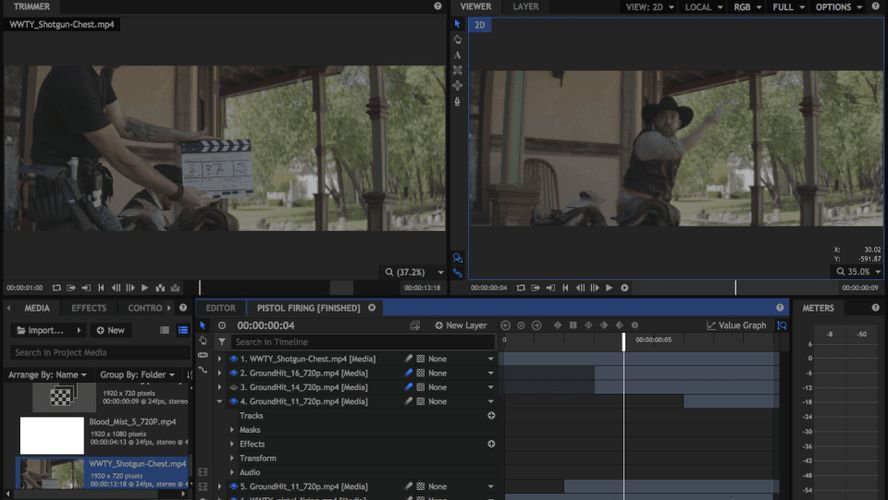Toggle visibility of GroundHit_16_720p.mp4 layer
This screenshot has width=888, height=500.
tap(233, 373)
